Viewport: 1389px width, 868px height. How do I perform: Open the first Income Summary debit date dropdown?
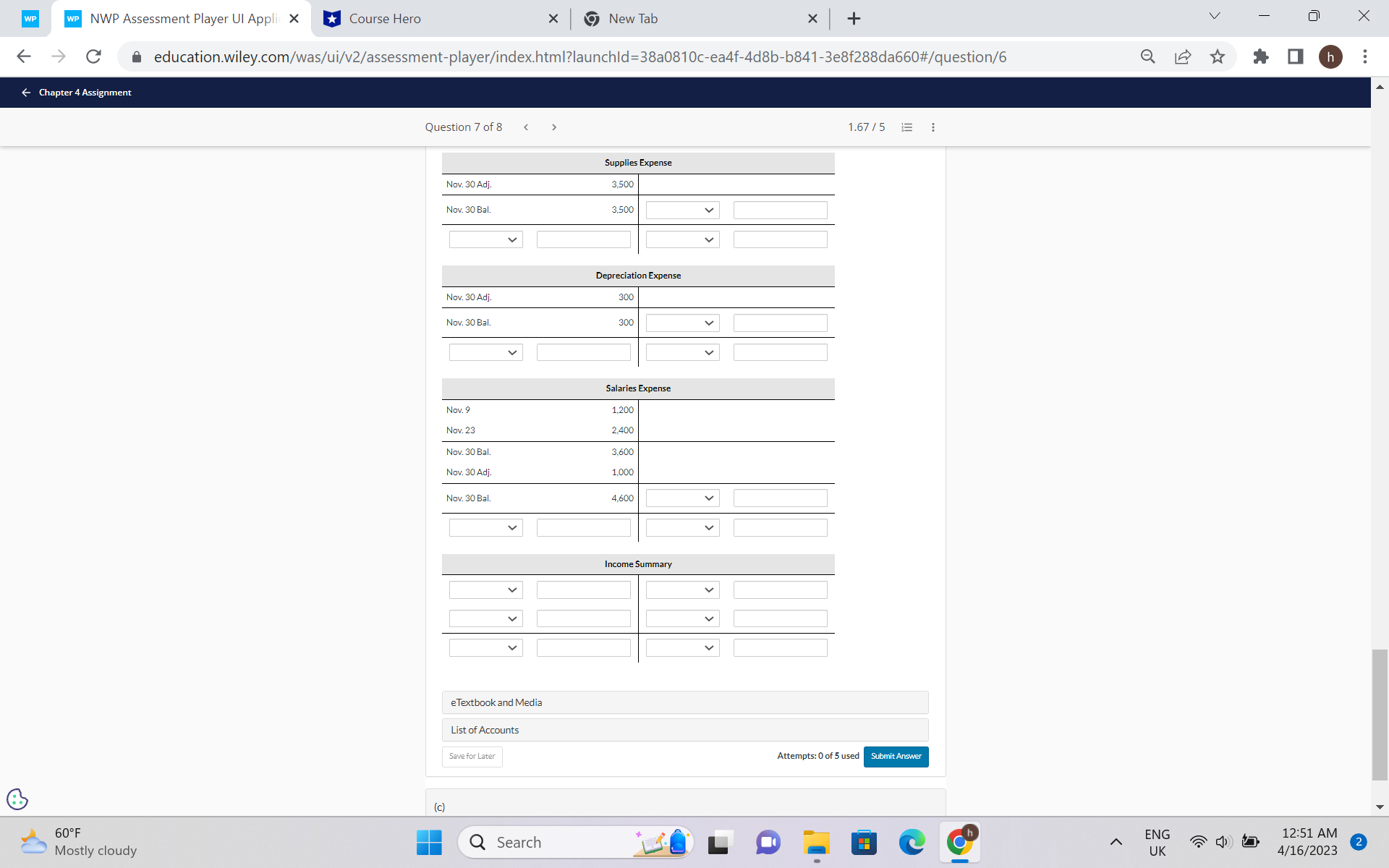485,590
